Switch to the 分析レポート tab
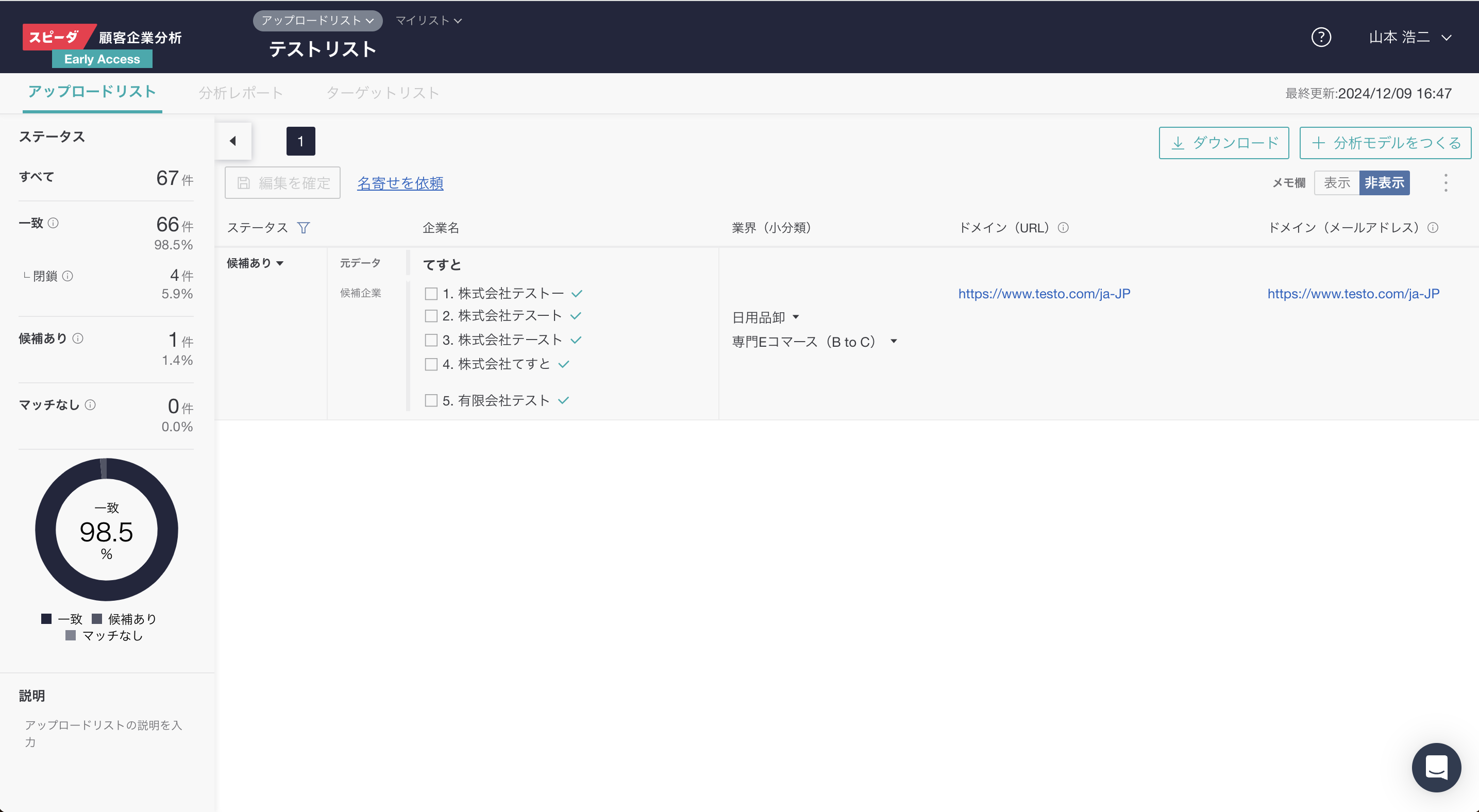The height and width of the screenshot is (812, 1479). tap(241, 93)
